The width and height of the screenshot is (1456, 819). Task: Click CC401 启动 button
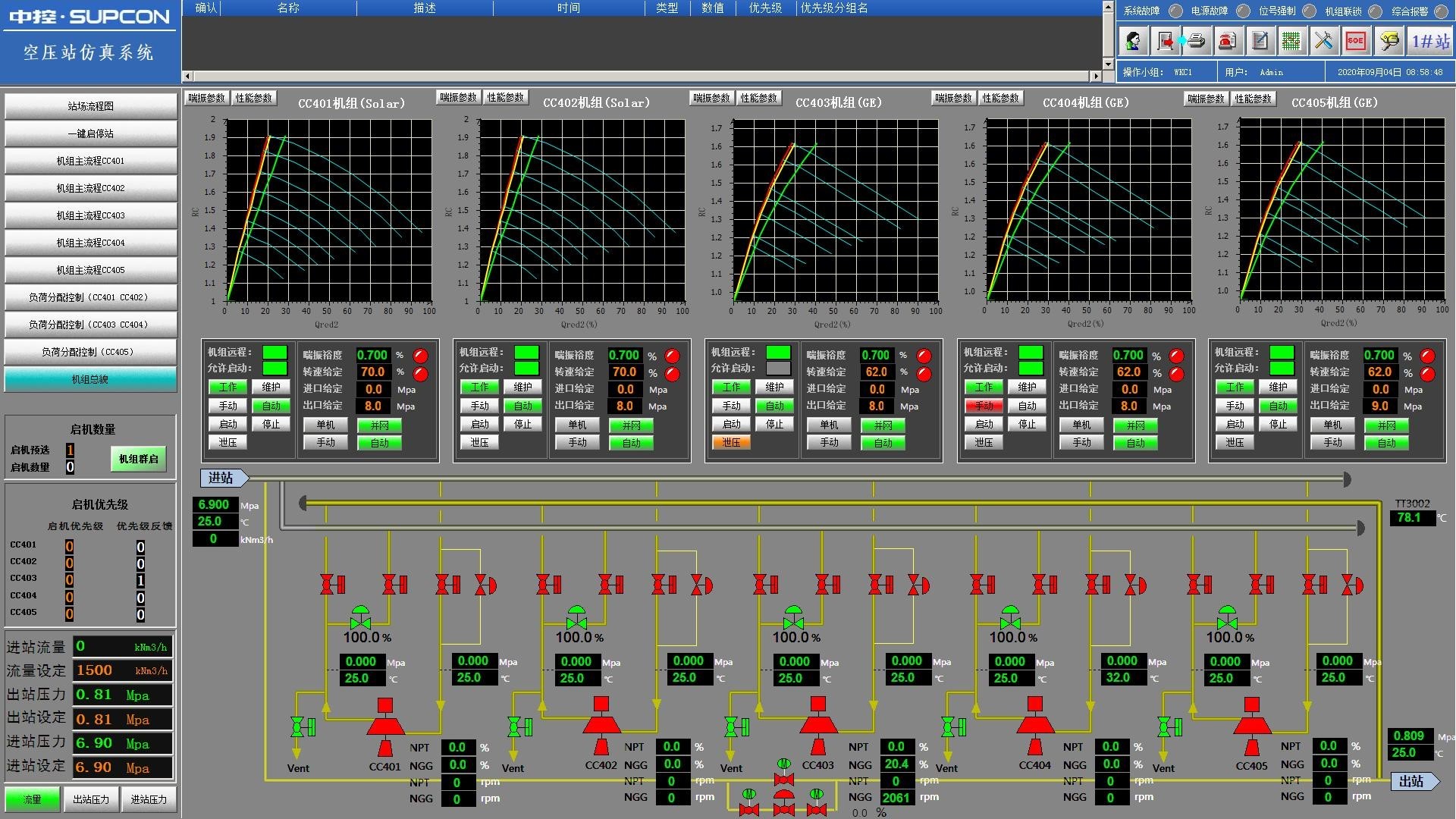coord(228,424)
